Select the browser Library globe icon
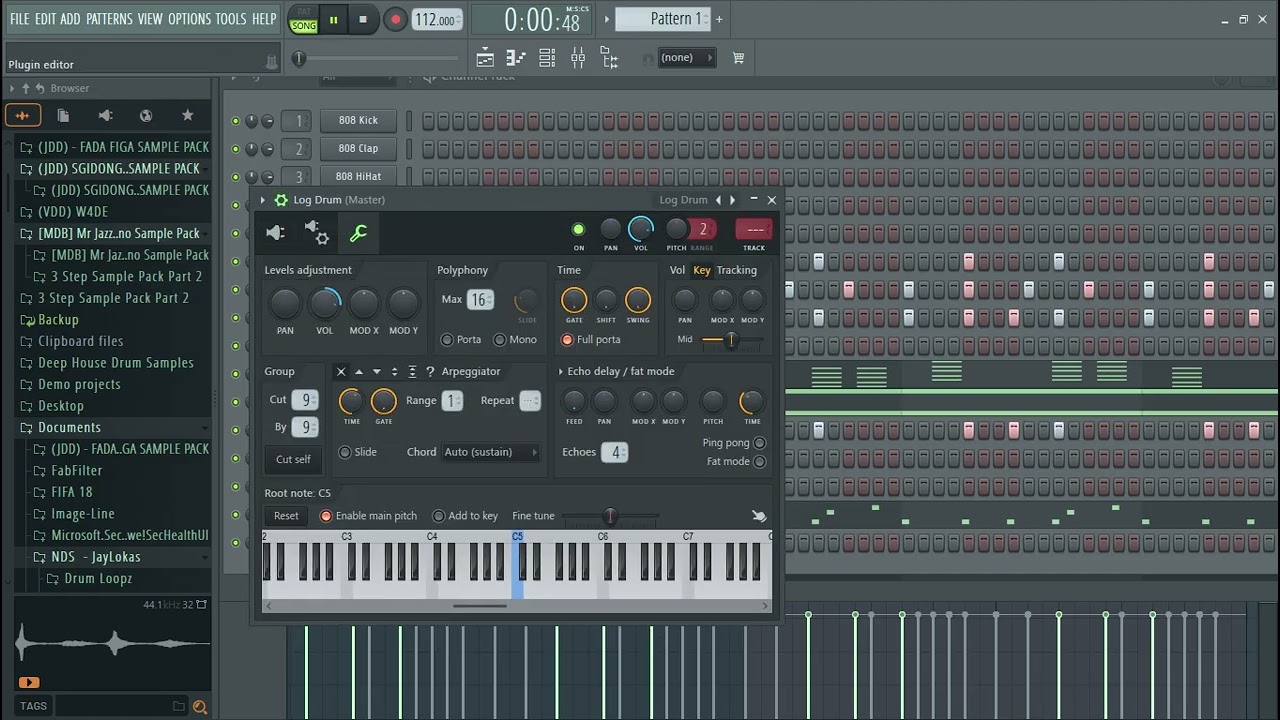The image size is (1280, 720). 146,115
